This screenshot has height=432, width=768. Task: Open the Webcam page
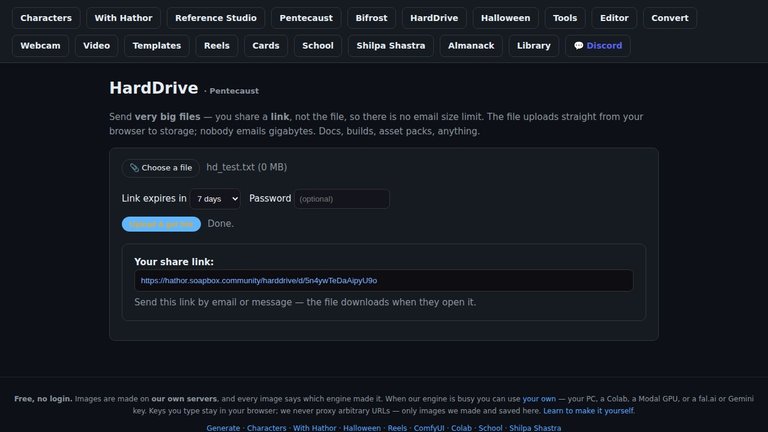coord(40,46)
